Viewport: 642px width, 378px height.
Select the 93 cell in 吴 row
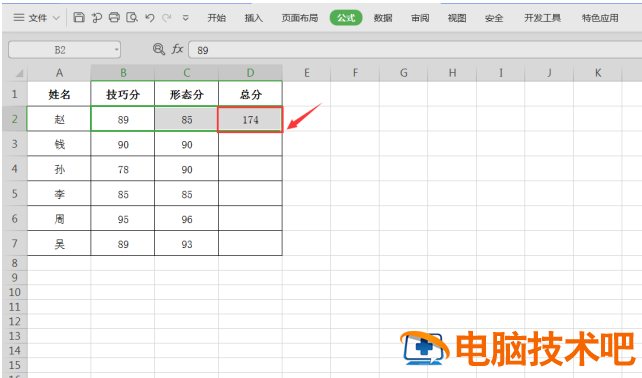point(187,244)
